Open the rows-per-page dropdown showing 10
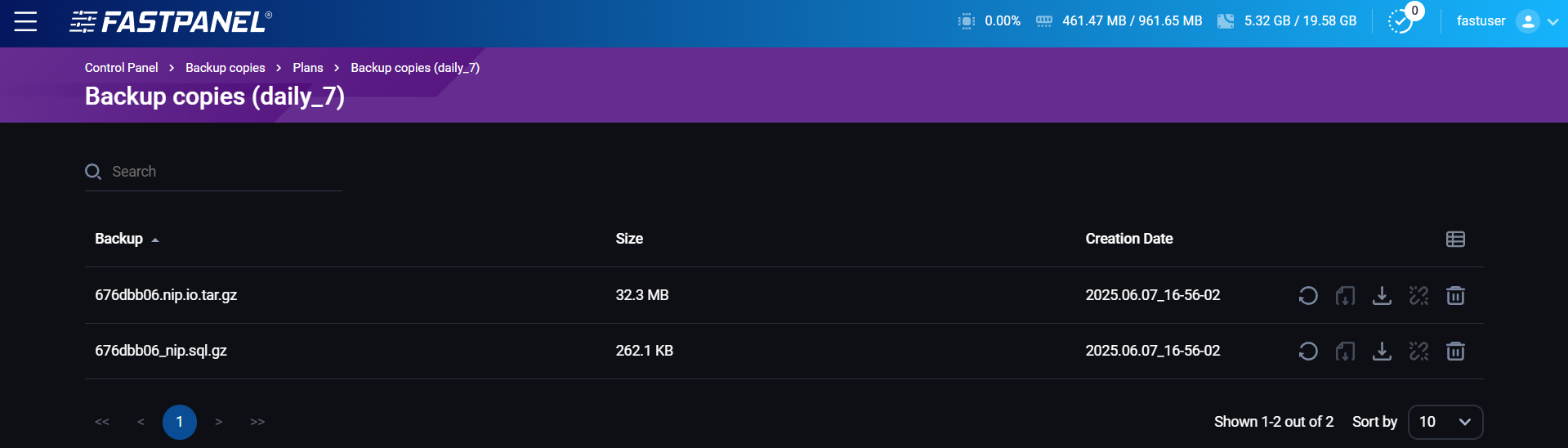Screen dimensions: 1568x448 pos(1445,422)
